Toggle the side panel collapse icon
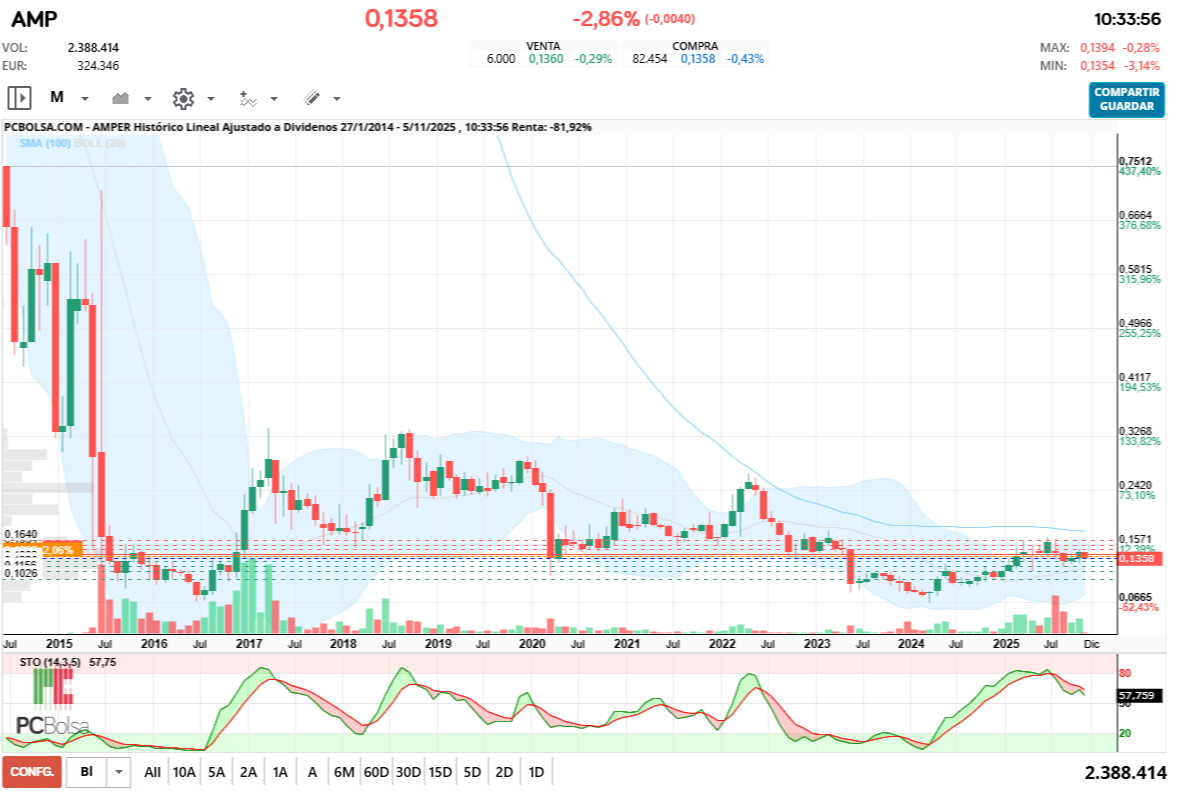Image resolution: width=1180 pixels, height=793 pixels. [19, 98]
